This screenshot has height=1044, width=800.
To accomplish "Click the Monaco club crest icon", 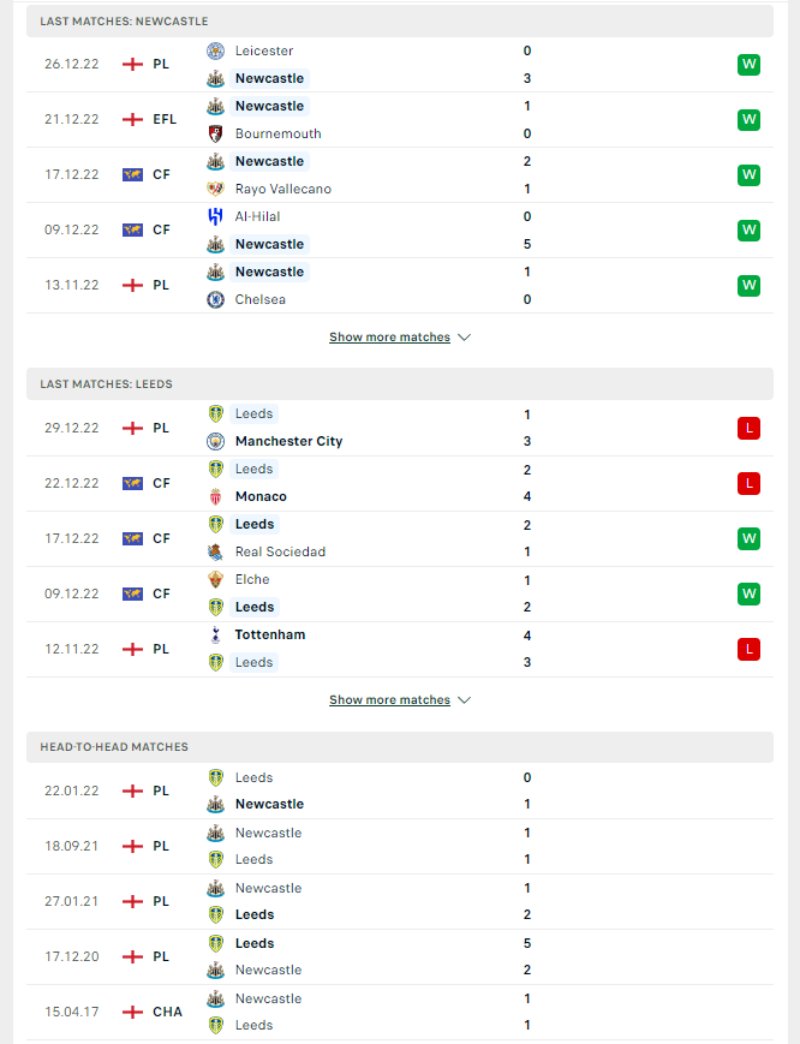I will pyautogui.click(x=215, y=496).
